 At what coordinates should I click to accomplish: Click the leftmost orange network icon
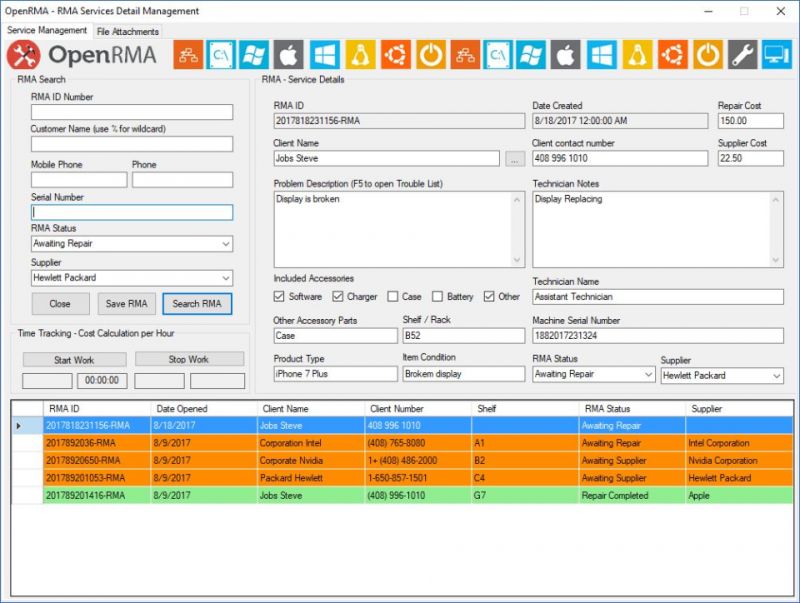(188, 55)
